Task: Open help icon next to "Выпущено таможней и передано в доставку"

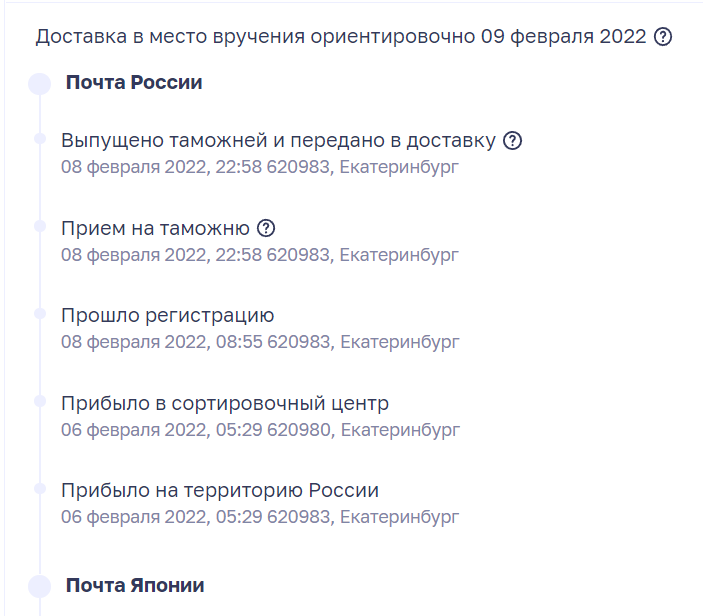Action: point(512,141)
